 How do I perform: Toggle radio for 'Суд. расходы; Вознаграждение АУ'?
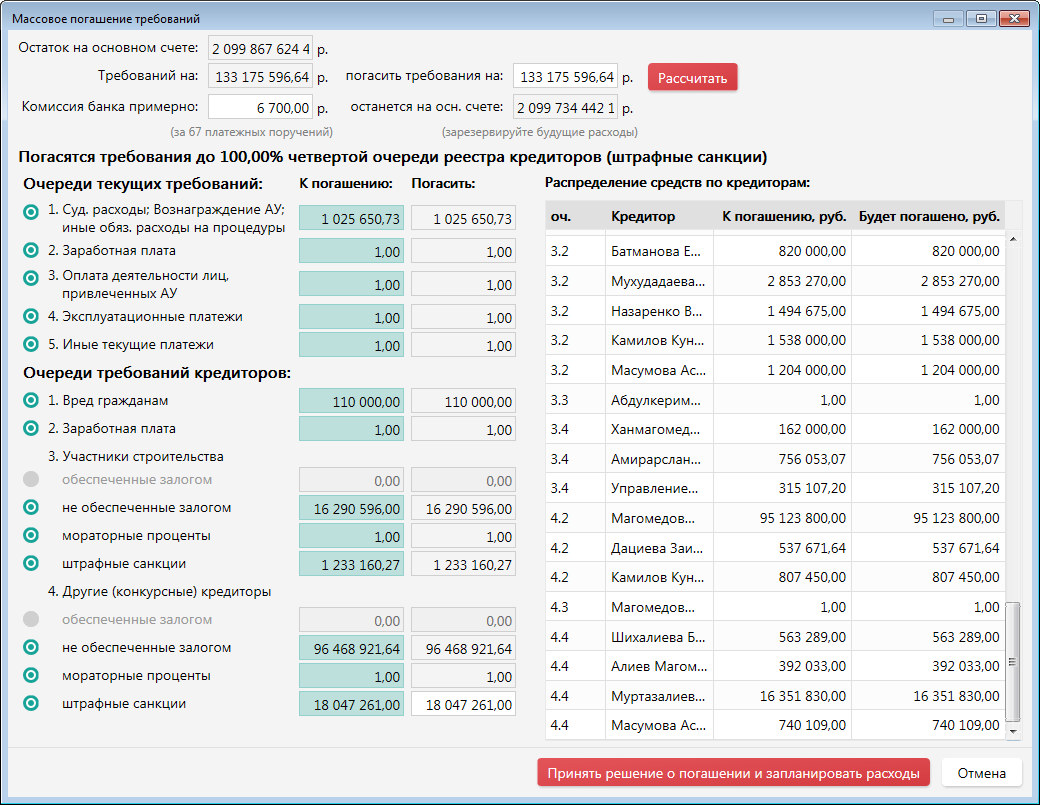click(x=31, y=211)
